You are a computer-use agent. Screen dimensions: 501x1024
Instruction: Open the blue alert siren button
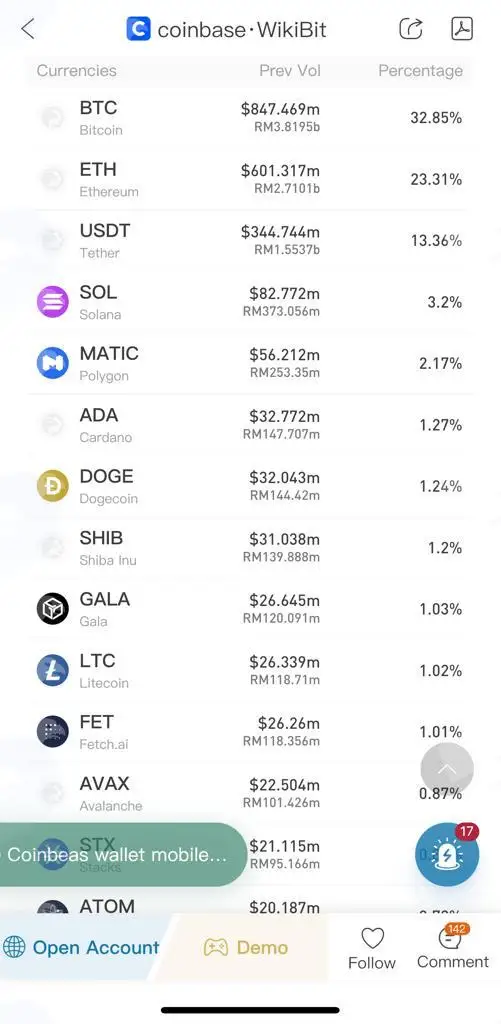point(447,854)
